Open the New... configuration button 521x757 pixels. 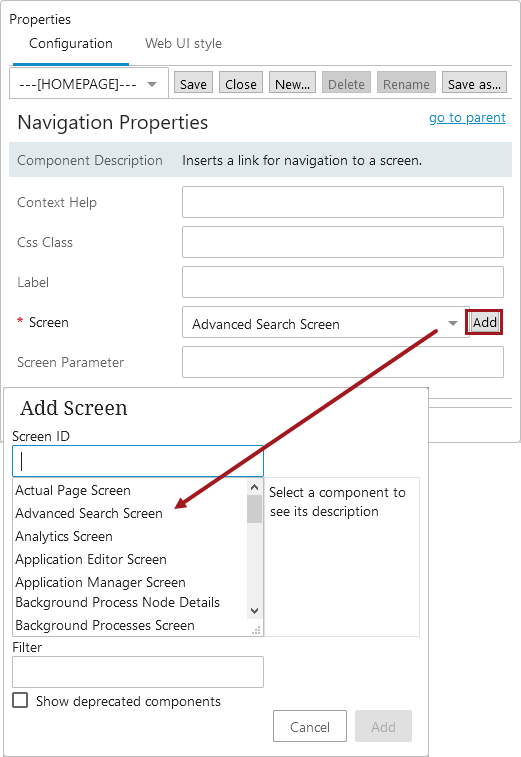pyautogui.click(x=292, y=84)
